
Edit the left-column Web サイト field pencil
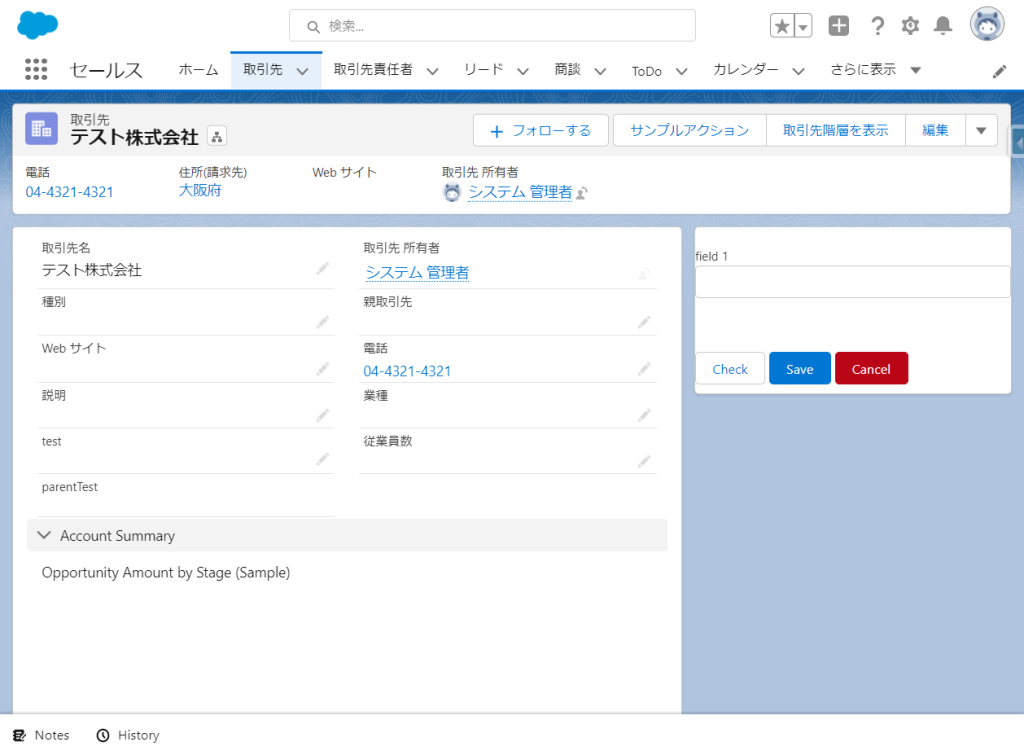323,370
